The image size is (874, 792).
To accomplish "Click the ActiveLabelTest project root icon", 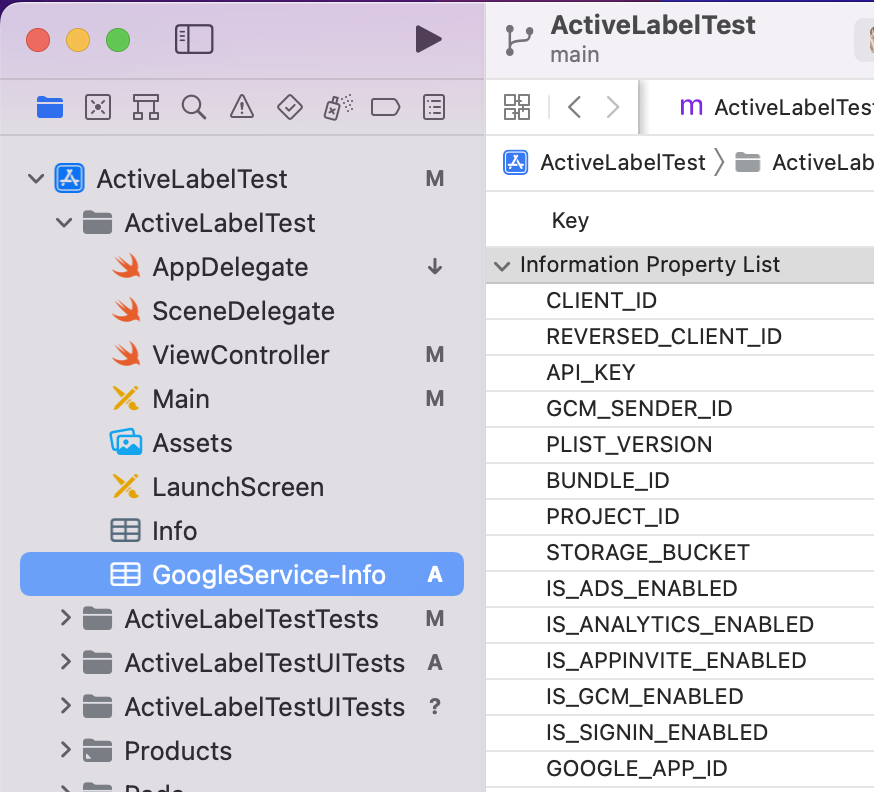I will (x=70, y=178).
